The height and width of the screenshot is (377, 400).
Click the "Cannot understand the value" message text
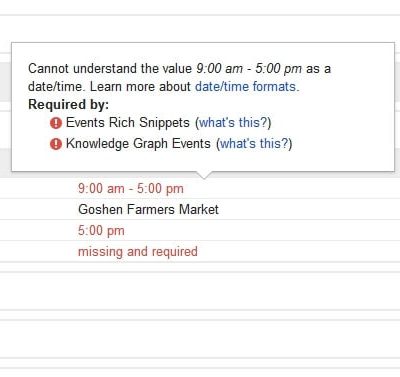pos(110,69)
